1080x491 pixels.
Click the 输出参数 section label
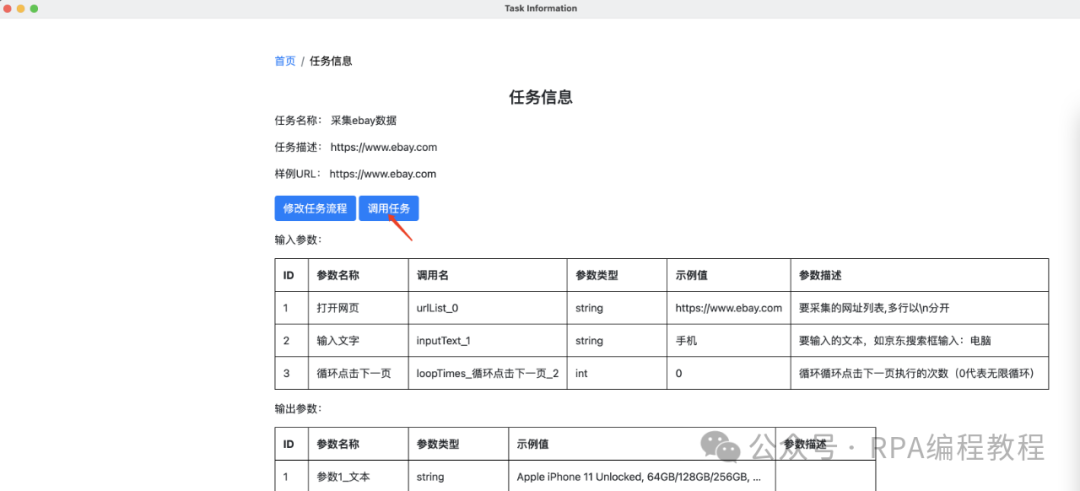(x=298, y=408)
